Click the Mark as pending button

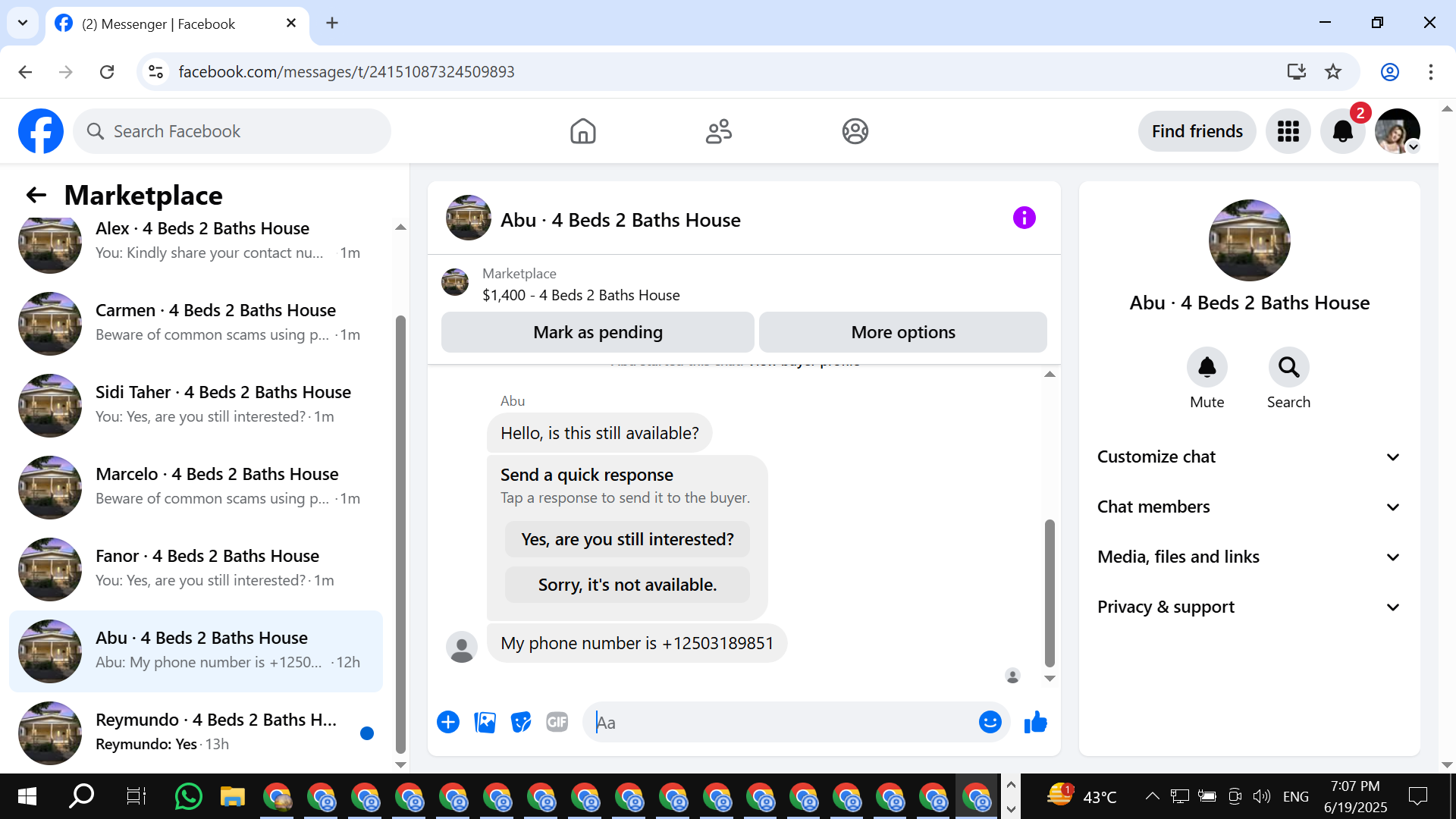(598, 332)
